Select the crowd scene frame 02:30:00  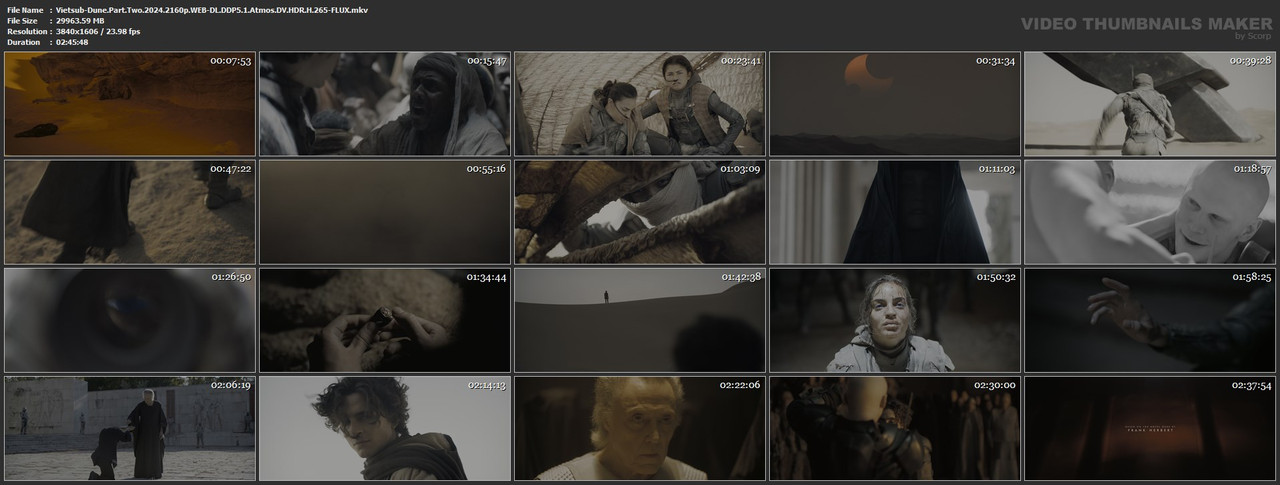tap(895, 428)
